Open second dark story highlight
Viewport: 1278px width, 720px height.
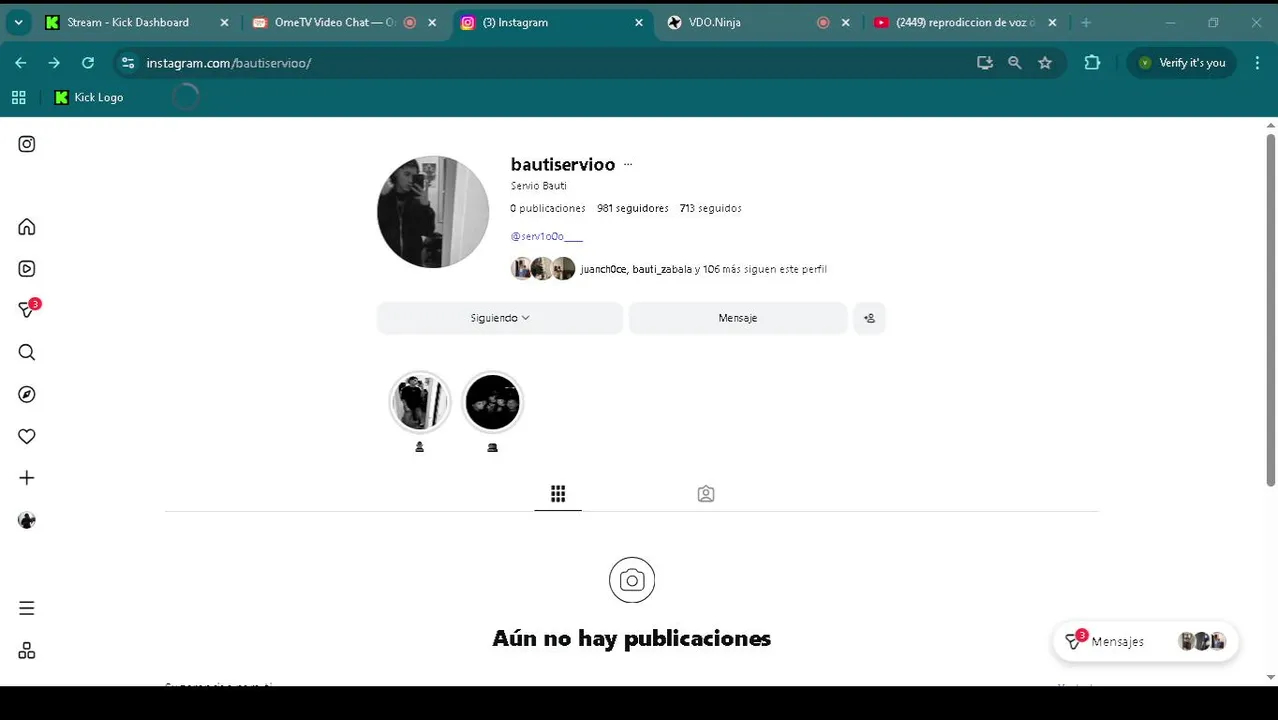click(x=492, y=402)
